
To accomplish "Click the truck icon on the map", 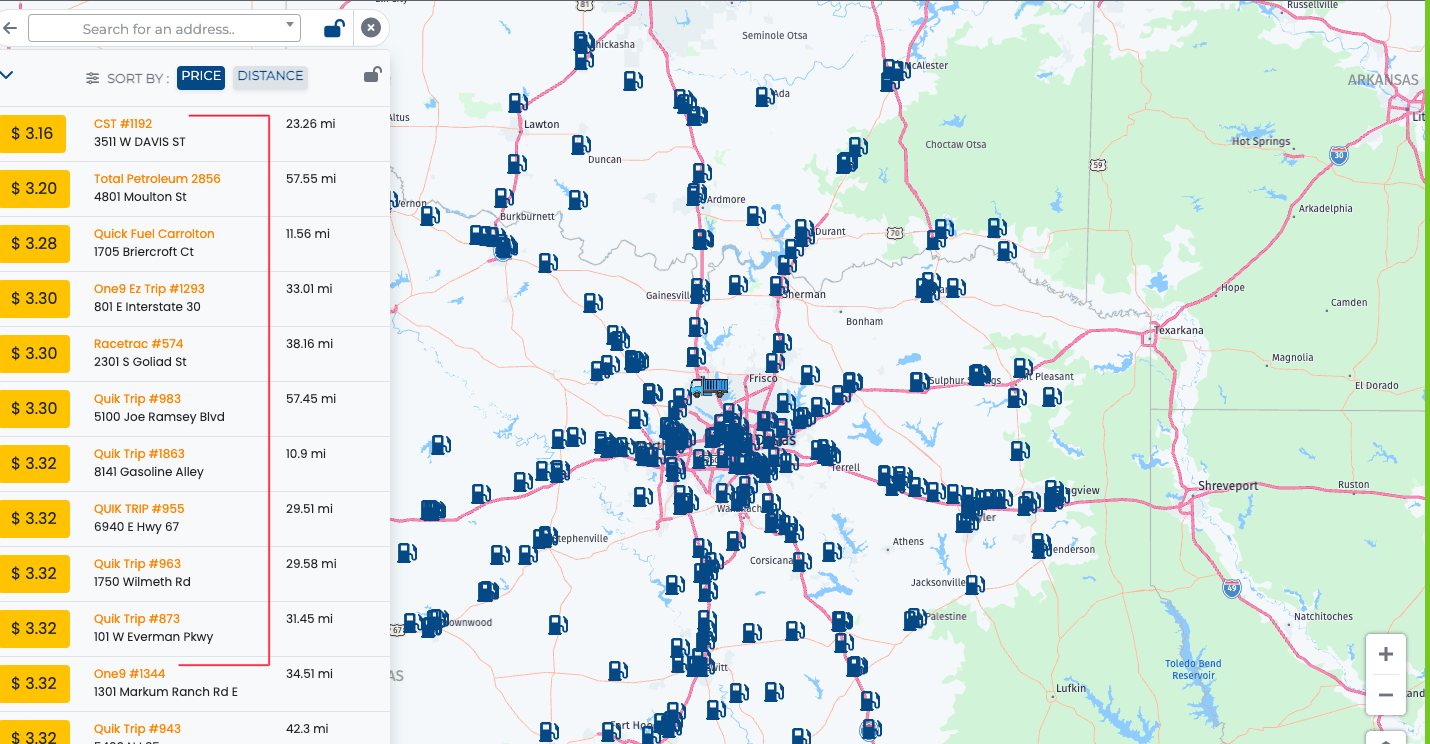I will (709, 387).
